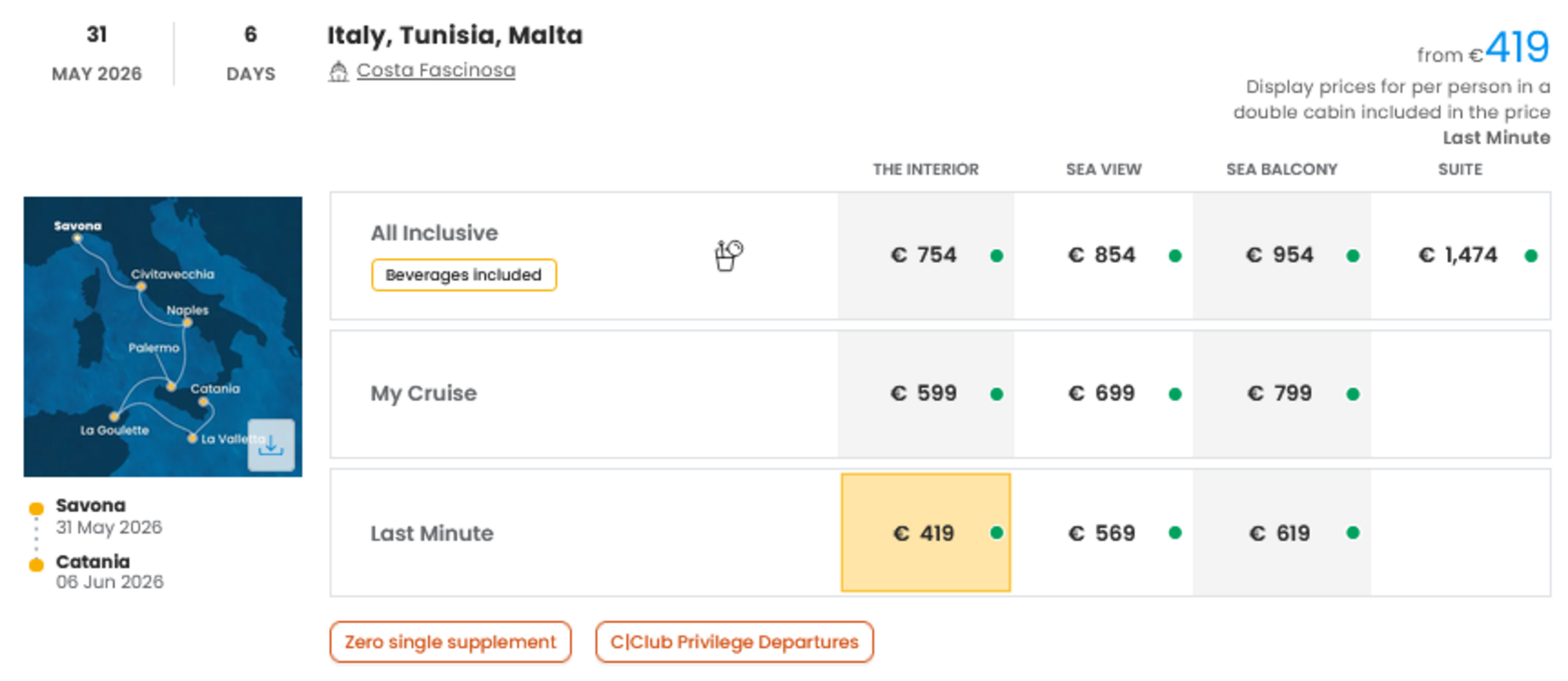Toggle the green indicator beside My Cruise €599

click(996, 392)
